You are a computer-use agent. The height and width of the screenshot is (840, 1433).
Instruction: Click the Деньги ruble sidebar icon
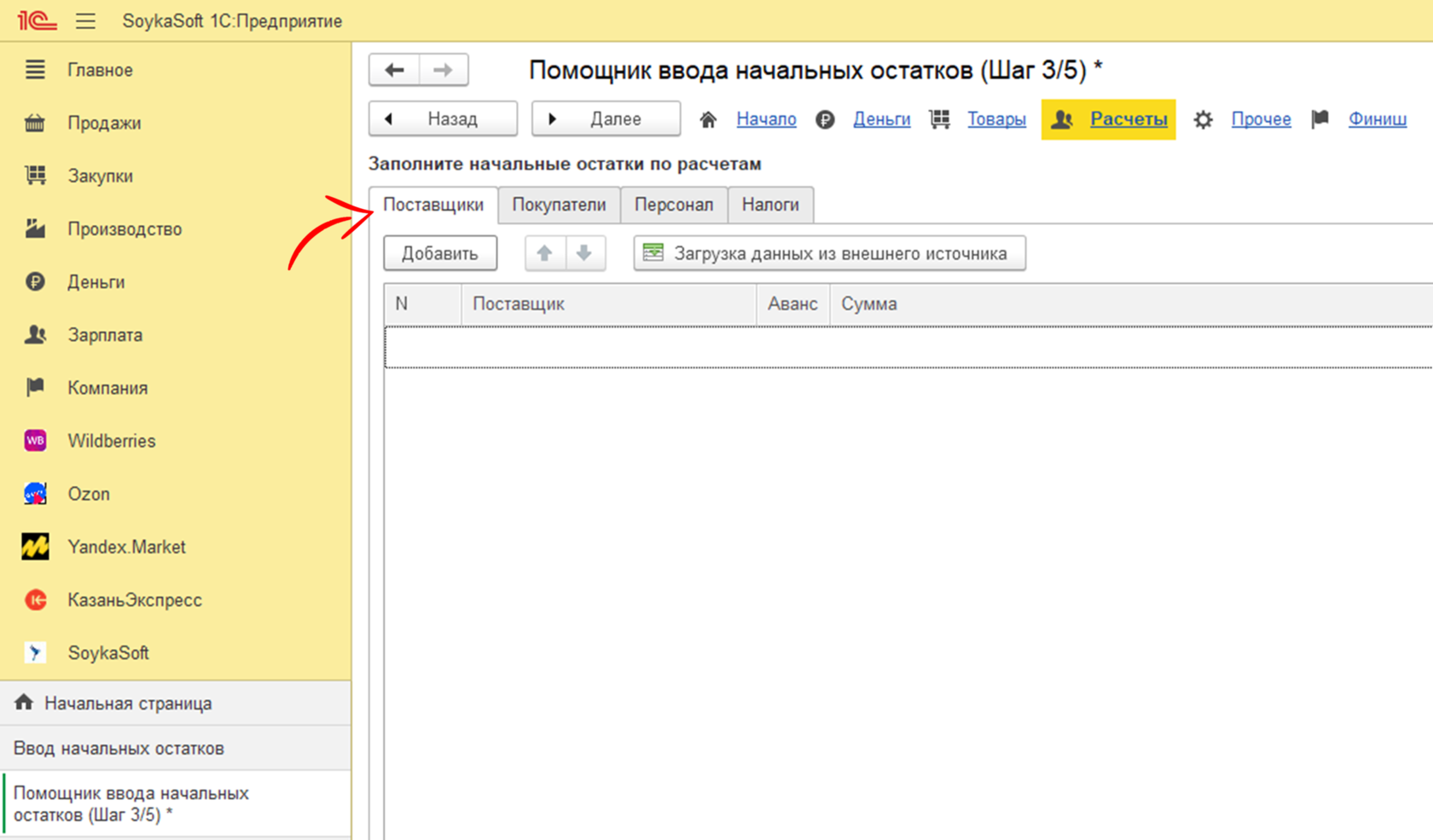pyautogui.click(x=35, y=281)
